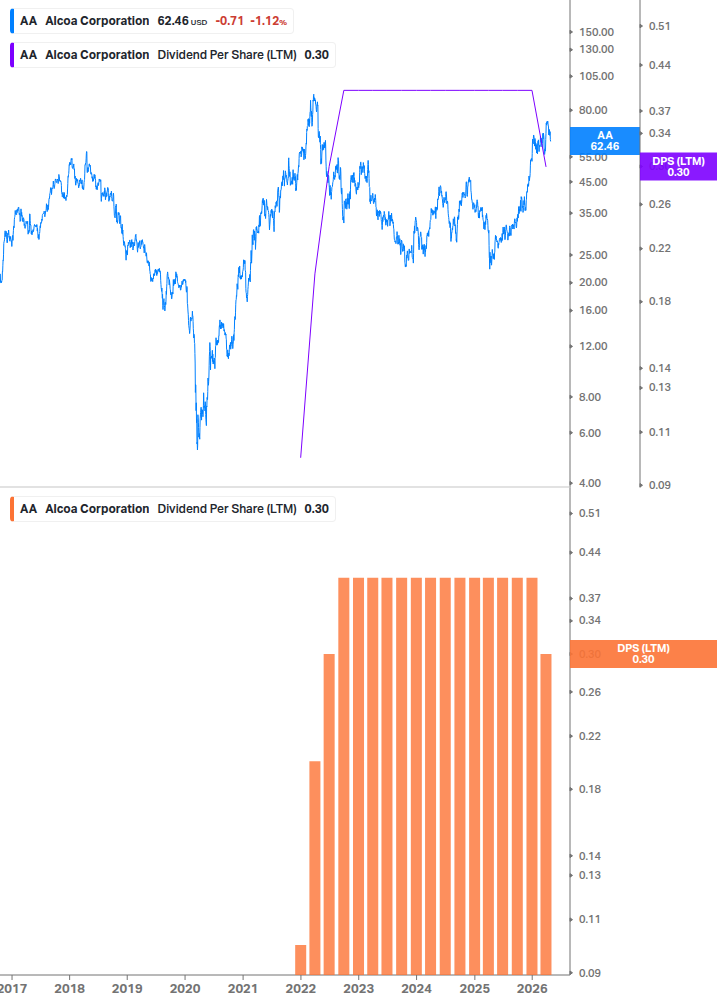Click the 2022 year label on the time axis
Screen dimensions: 717x1005
tap(301, 988)
